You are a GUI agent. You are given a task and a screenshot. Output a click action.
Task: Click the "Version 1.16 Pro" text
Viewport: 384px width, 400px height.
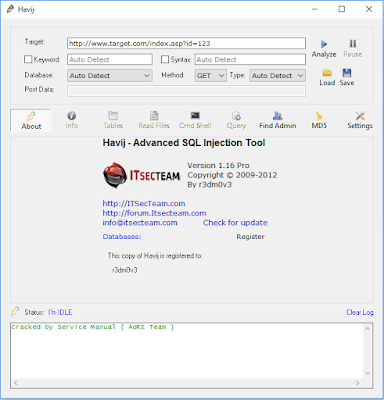click(x=218, y=165)
